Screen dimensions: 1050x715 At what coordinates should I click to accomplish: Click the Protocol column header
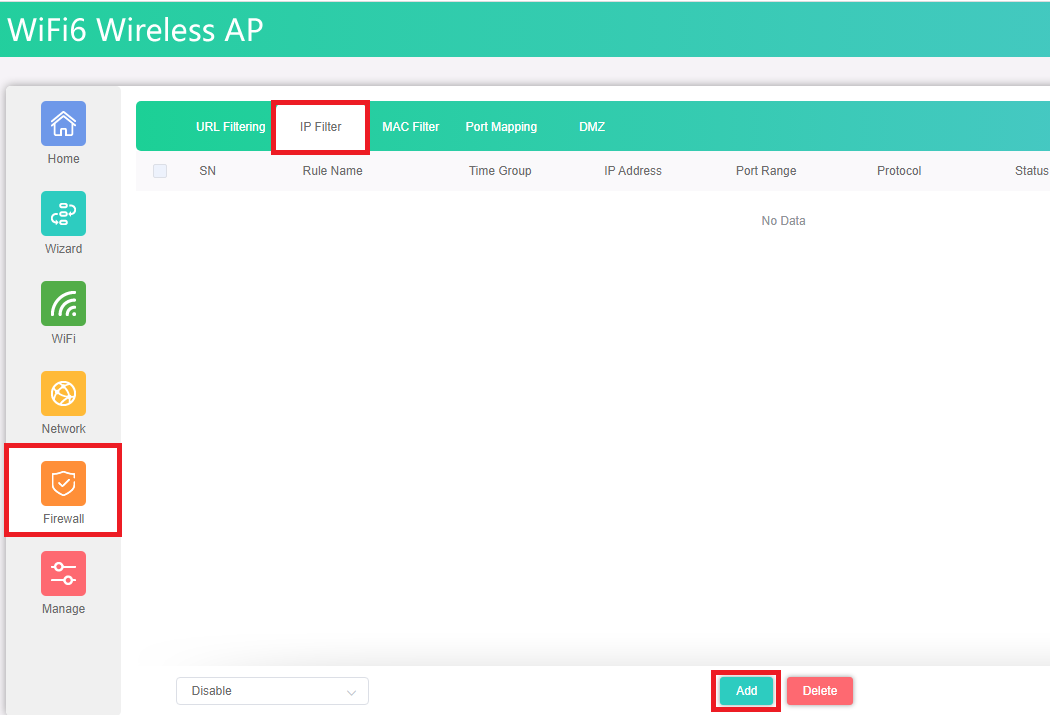[899, 171]
